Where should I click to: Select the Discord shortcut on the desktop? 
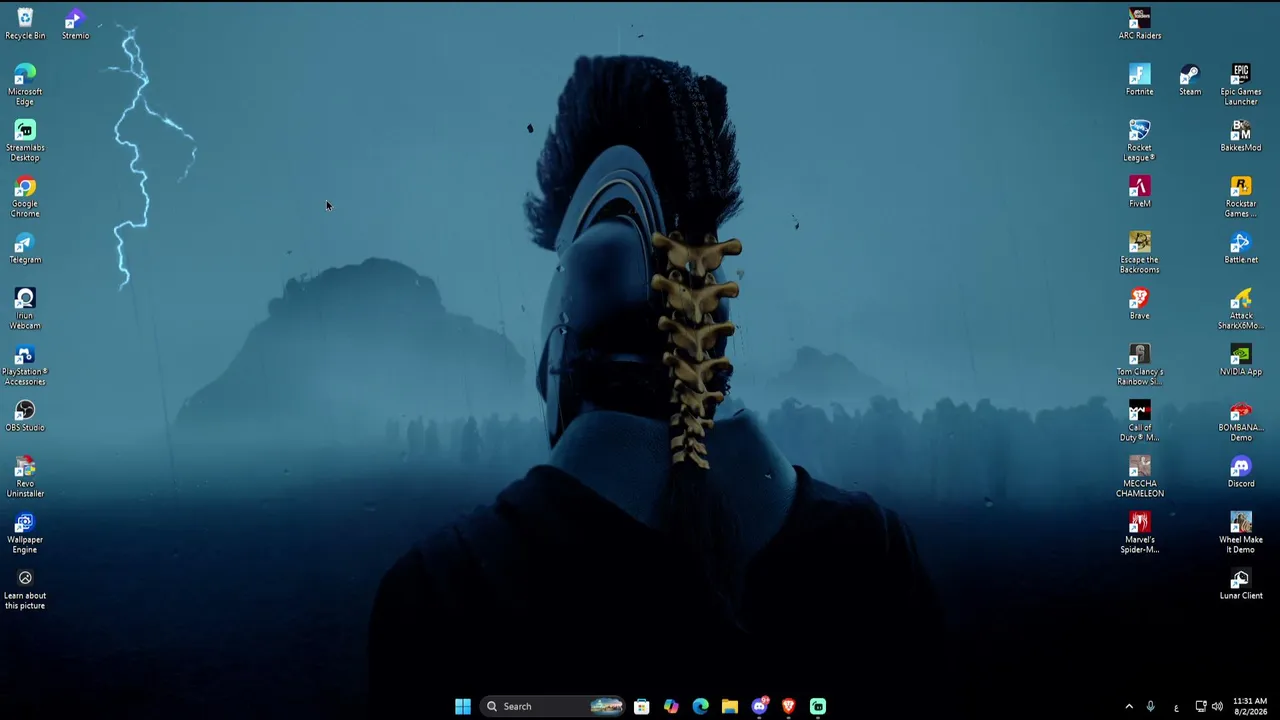(x=1241, y=472)
